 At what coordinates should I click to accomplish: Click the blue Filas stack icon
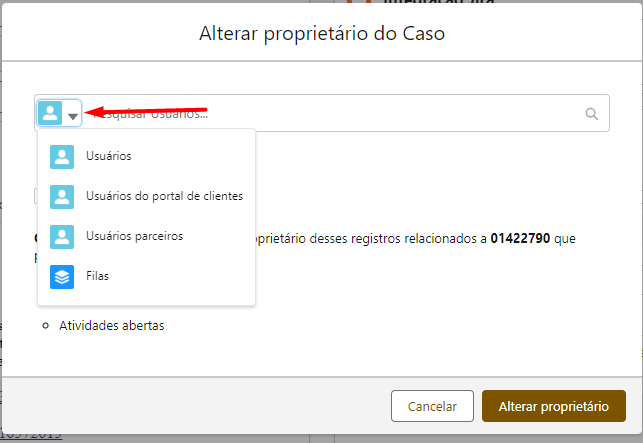[62, 277]
